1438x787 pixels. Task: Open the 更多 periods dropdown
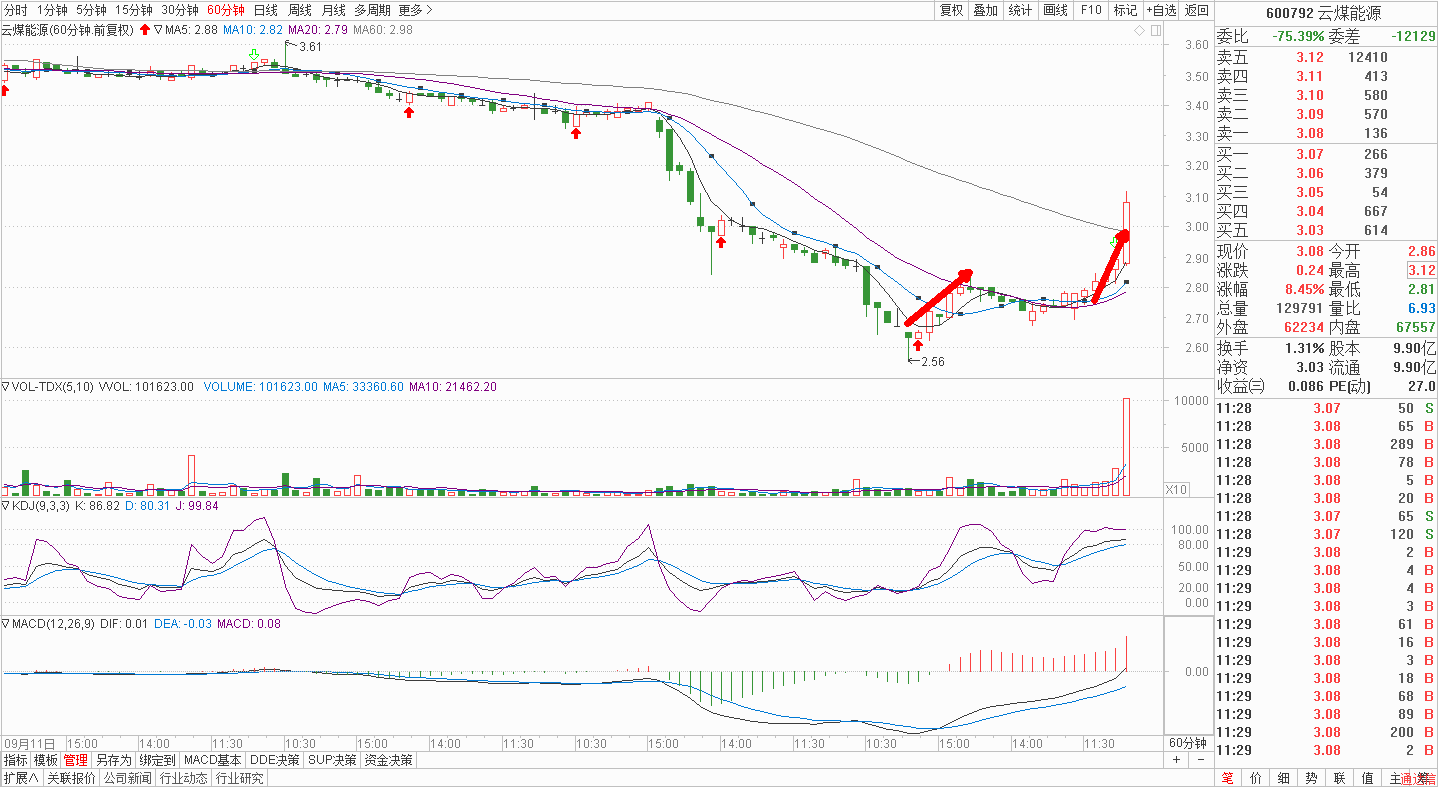pyautogui.click(x=415, y=10)
